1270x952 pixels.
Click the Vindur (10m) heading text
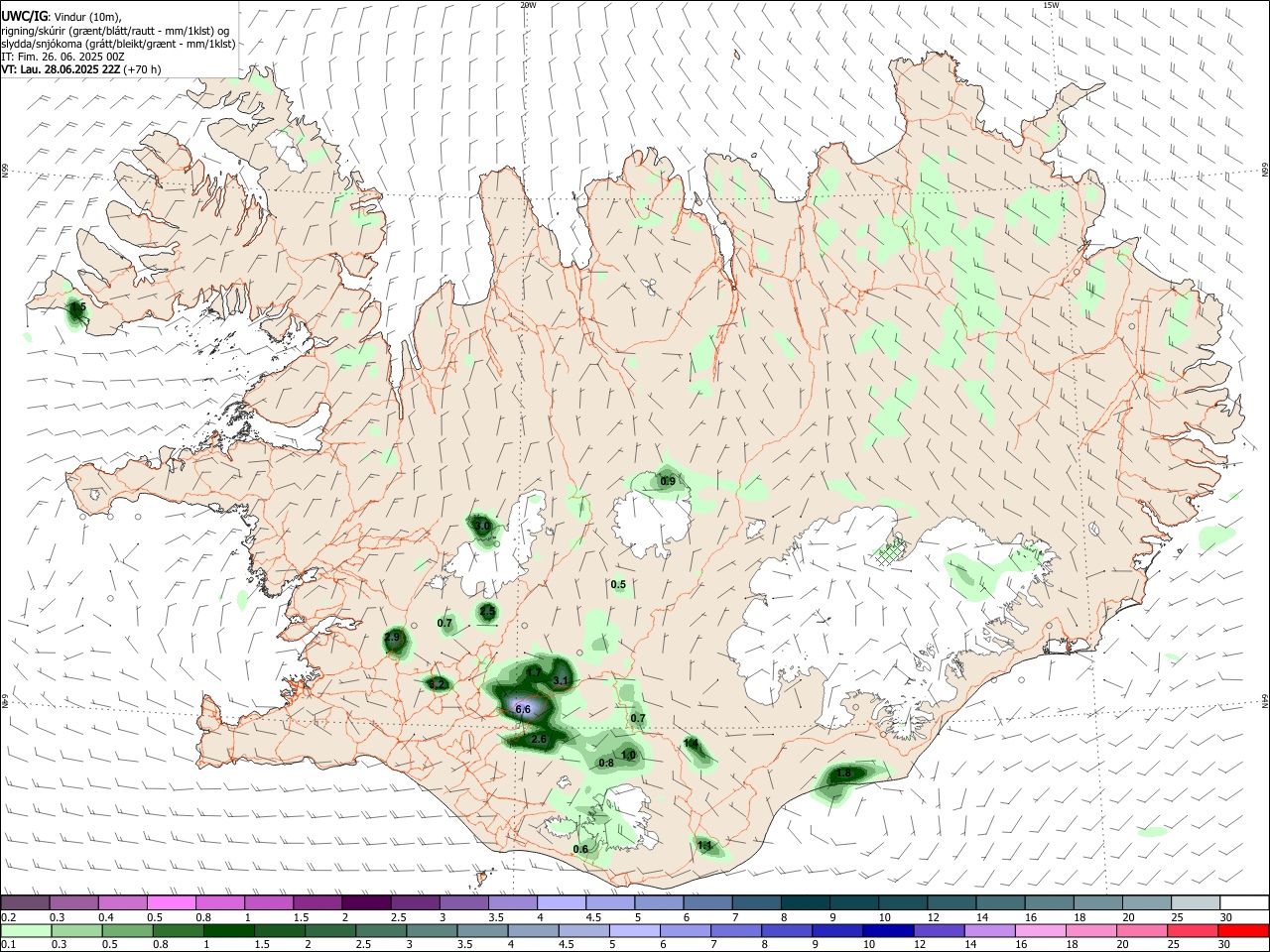[86, 16]
